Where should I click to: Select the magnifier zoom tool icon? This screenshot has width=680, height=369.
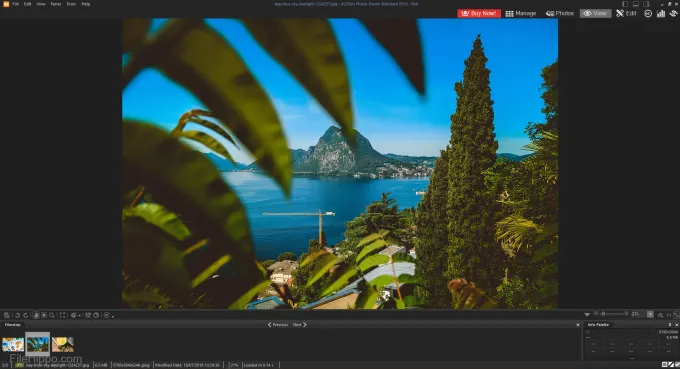[x=52, y=315]
